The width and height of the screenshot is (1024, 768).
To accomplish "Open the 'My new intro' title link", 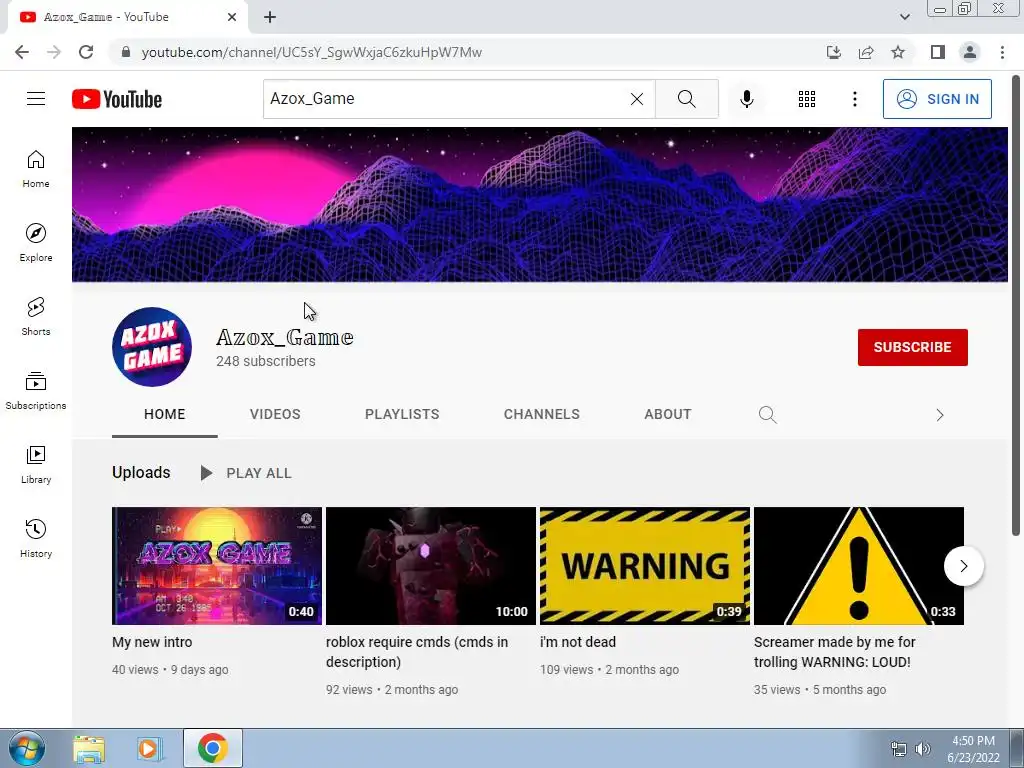I will point(152,642).
